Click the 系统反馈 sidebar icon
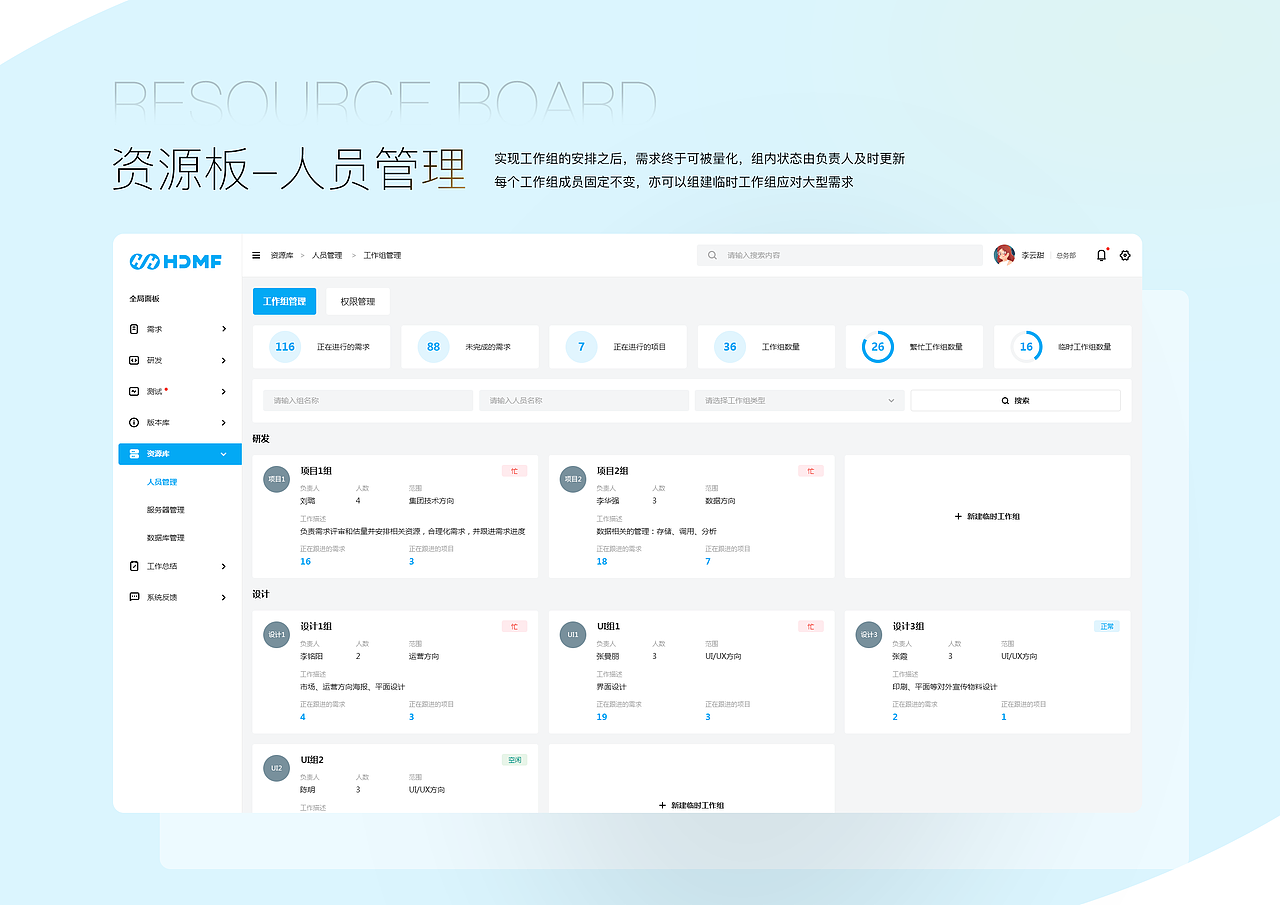This screenshot has height=905, width=1280. coord(134,597)
